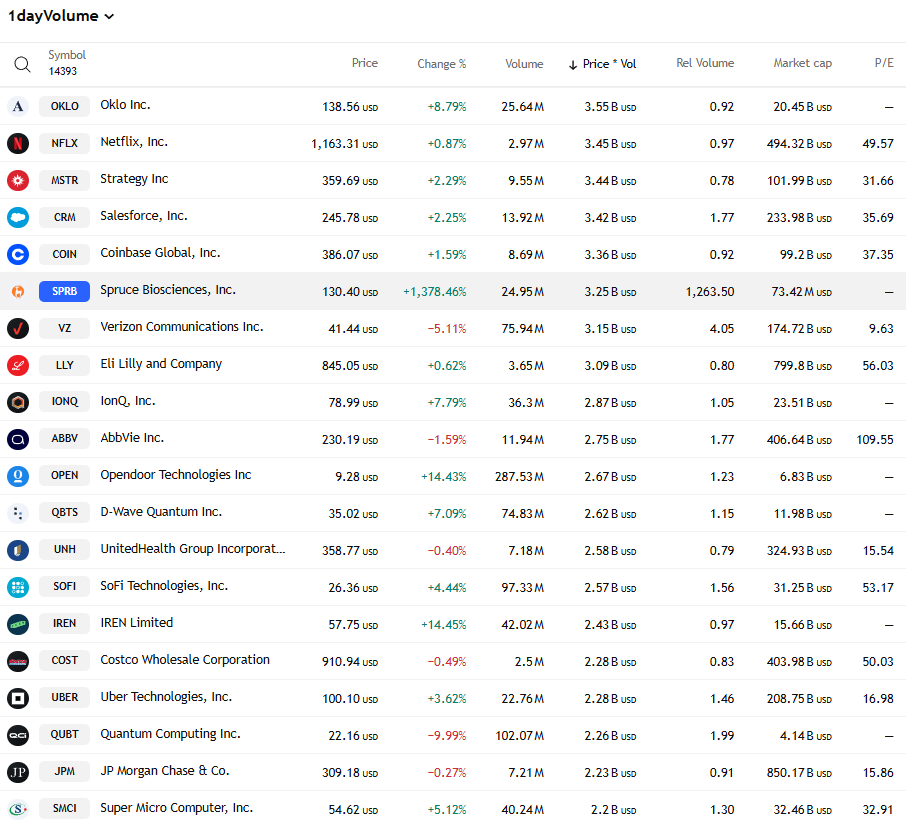
Task: Sort by Market cap column header
Action: pos(803,64)
